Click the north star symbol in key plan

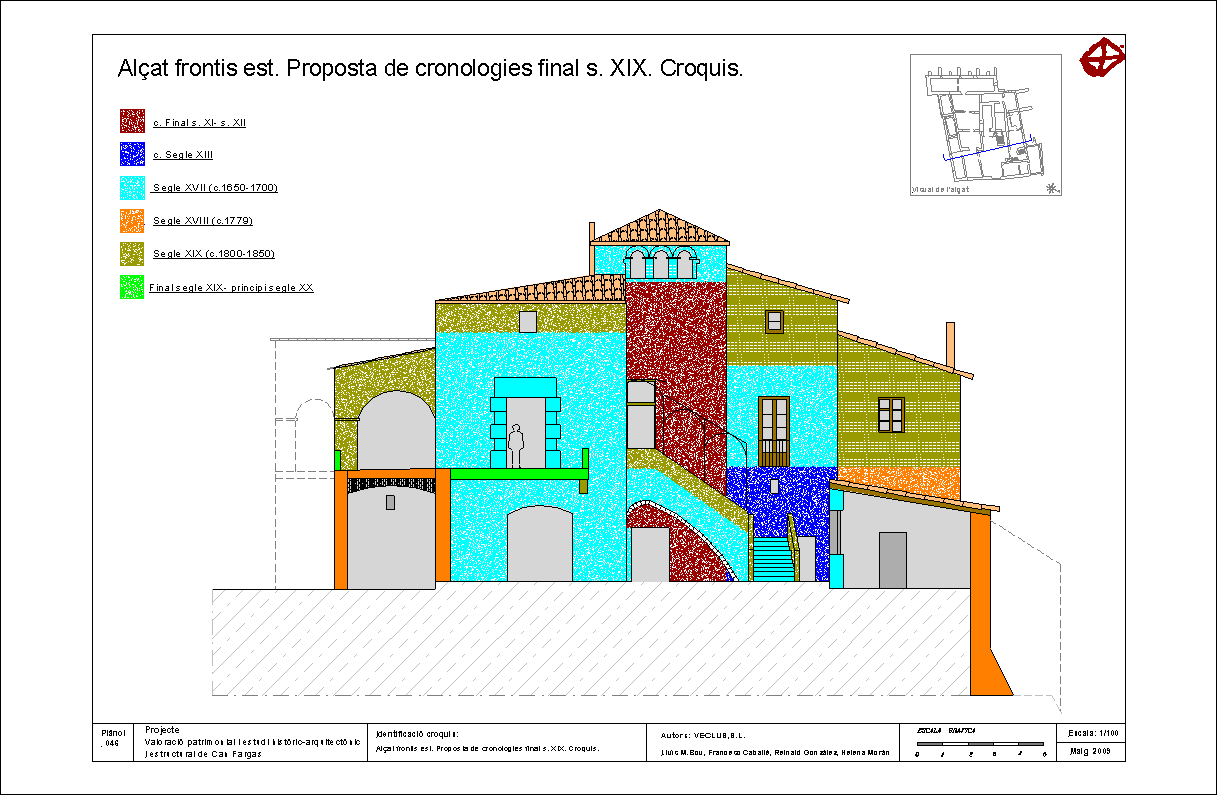click(x=1050, y=188)
